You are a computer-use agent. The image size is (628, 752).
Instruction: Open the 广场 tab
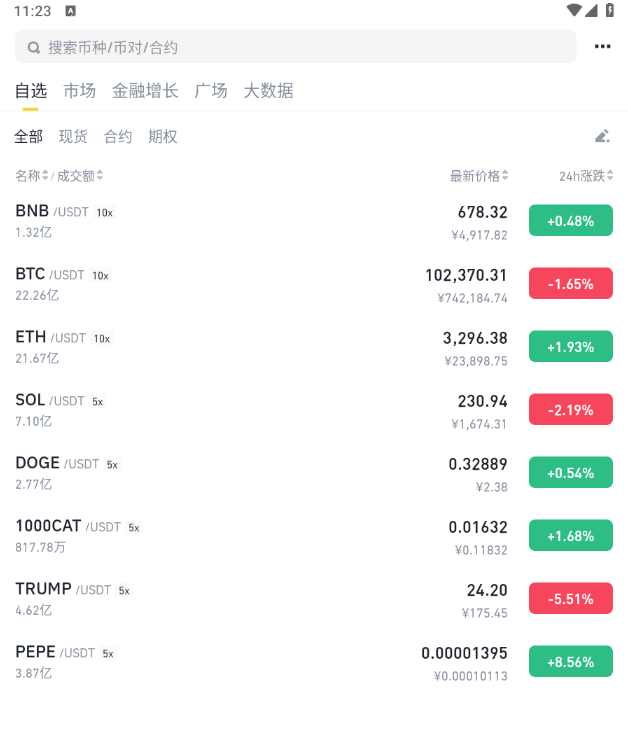pos(211,91)
